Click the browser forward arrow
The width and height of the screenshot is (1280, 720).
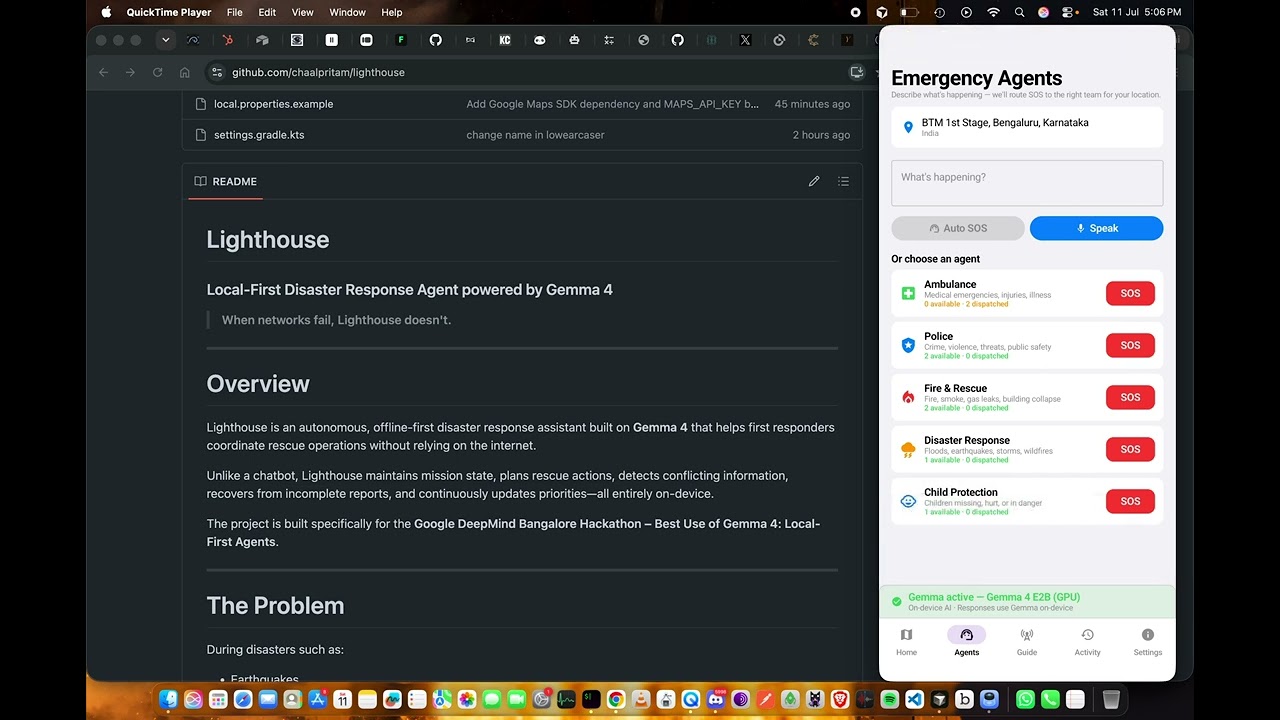tap(130, 72)
